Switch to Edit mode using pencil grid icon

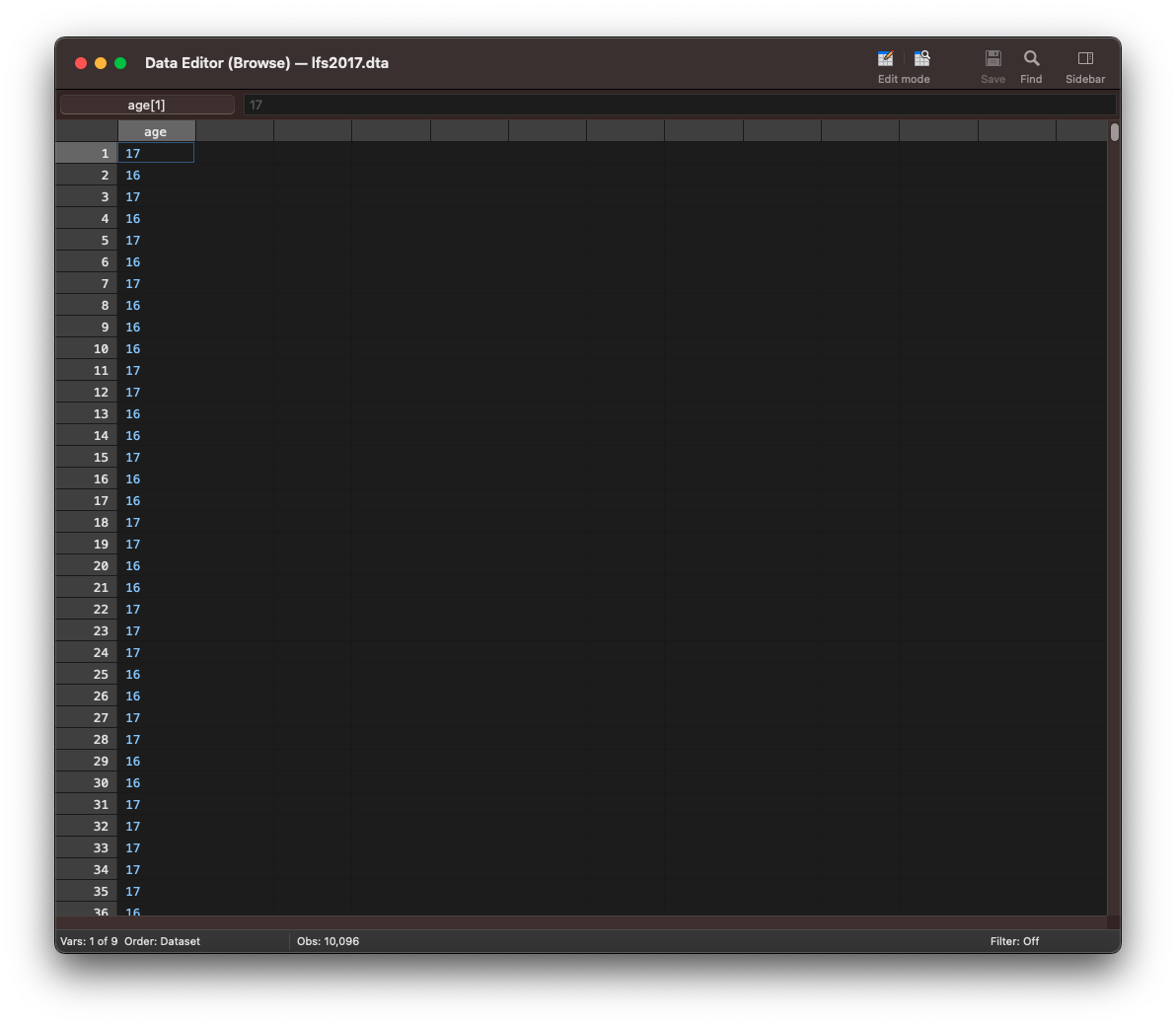click(885, 59)
